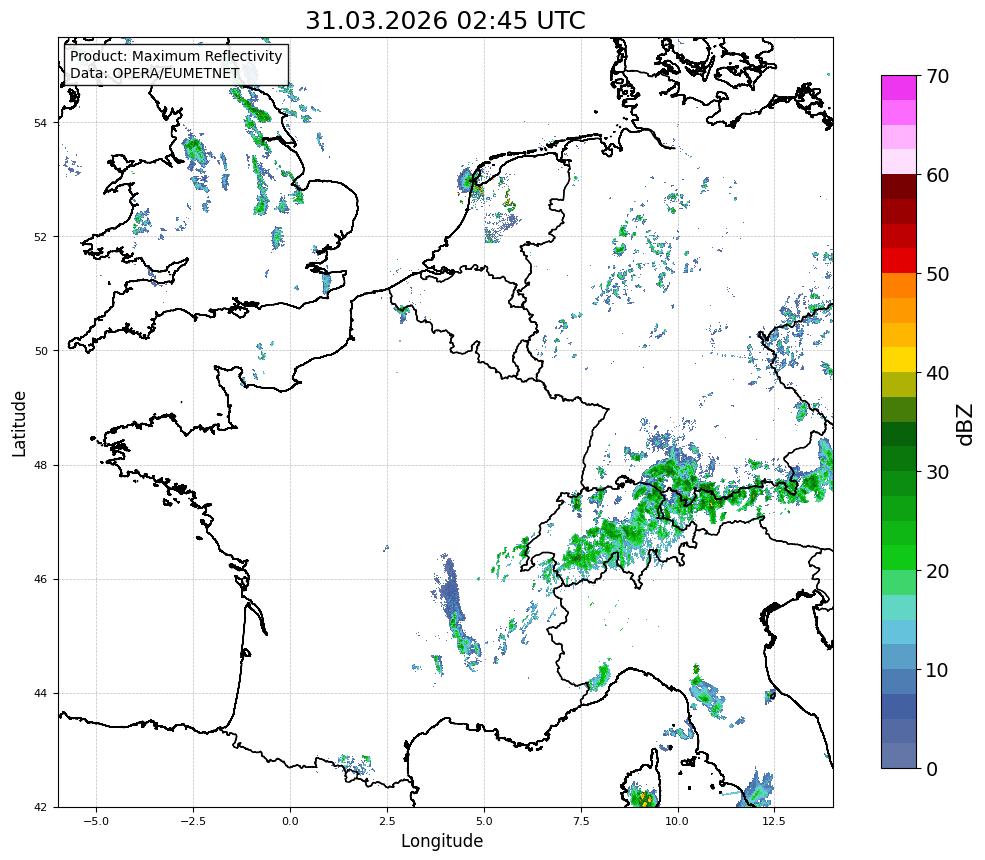Pick the magenta swatch at colorbar top
Screen dimensions: 985x860
898,87
